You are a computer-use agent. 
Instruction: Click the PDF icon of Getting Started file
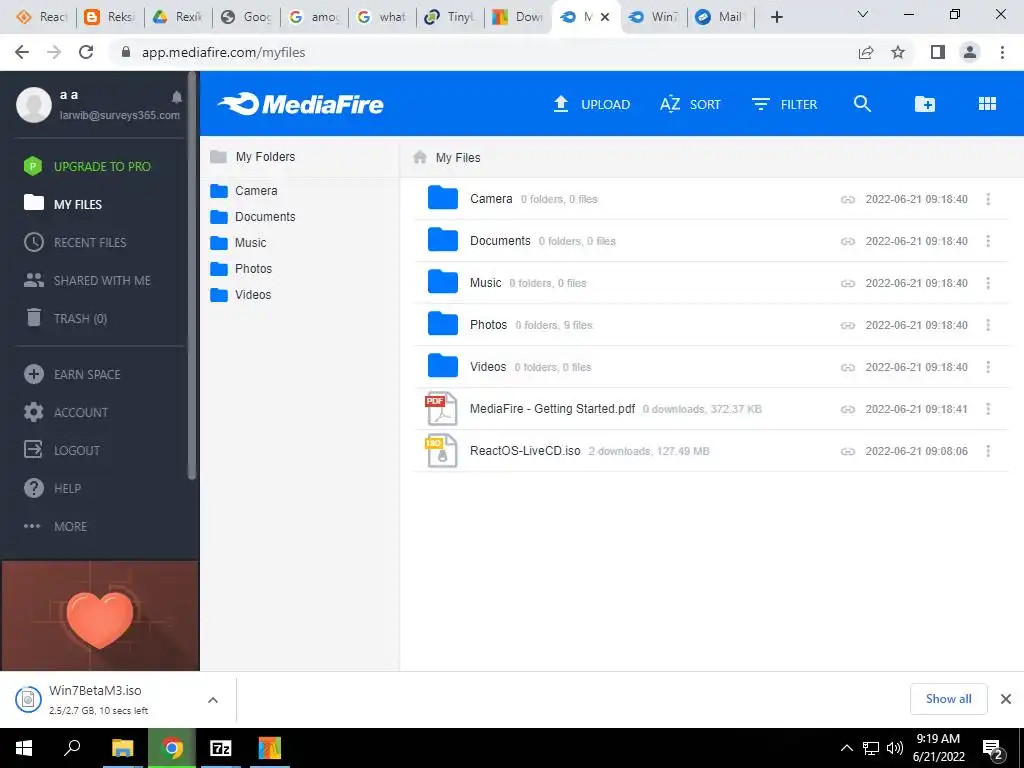point(441,409)
